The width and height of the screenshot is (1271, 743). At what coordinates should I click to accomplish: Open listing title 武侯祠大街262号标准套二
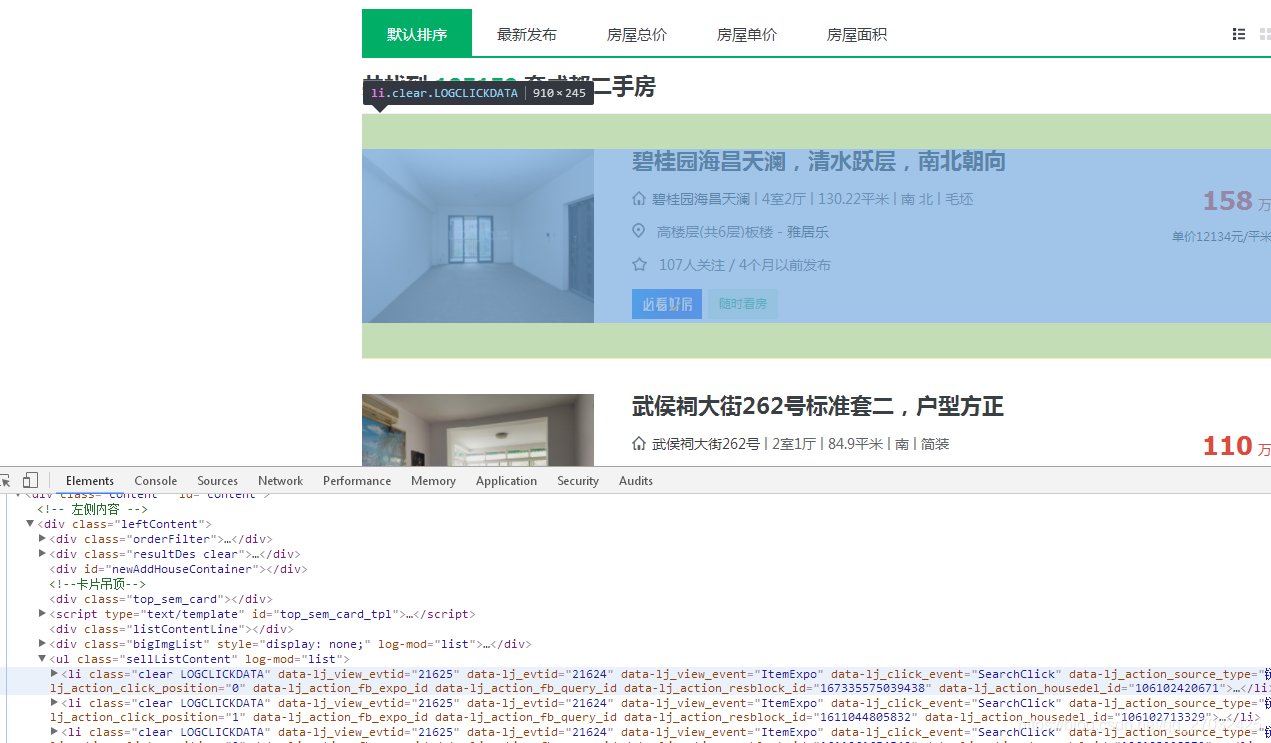[x=818, y=406]
